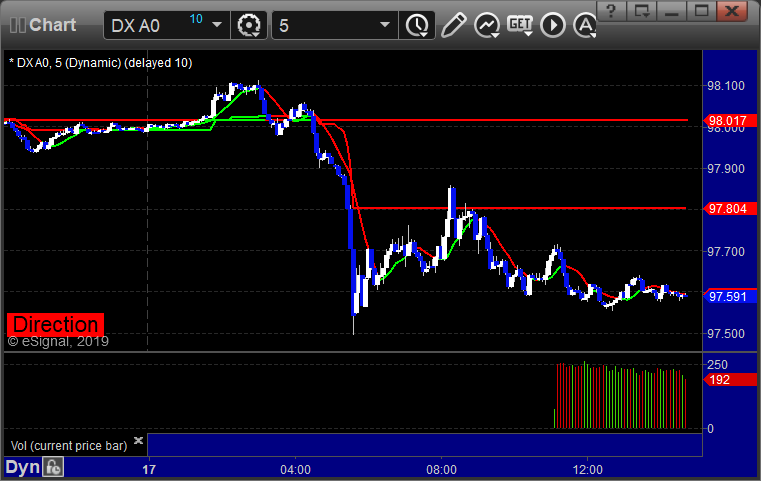Click the 97.804 red price marker
The image size is (761, 481).
(729, 209)
